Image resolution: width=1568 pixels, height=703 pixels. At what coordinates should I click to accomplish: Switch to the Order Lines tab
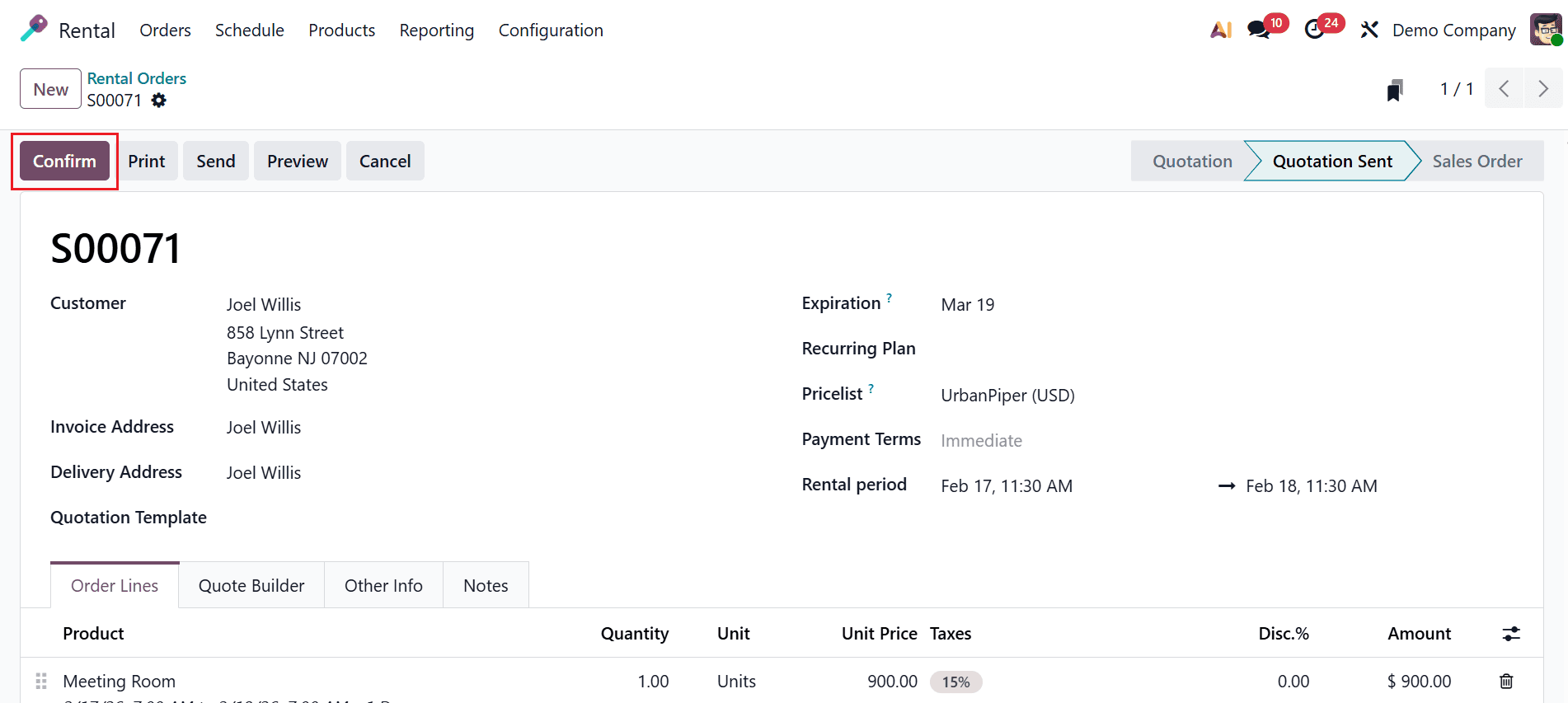(115, 585)
